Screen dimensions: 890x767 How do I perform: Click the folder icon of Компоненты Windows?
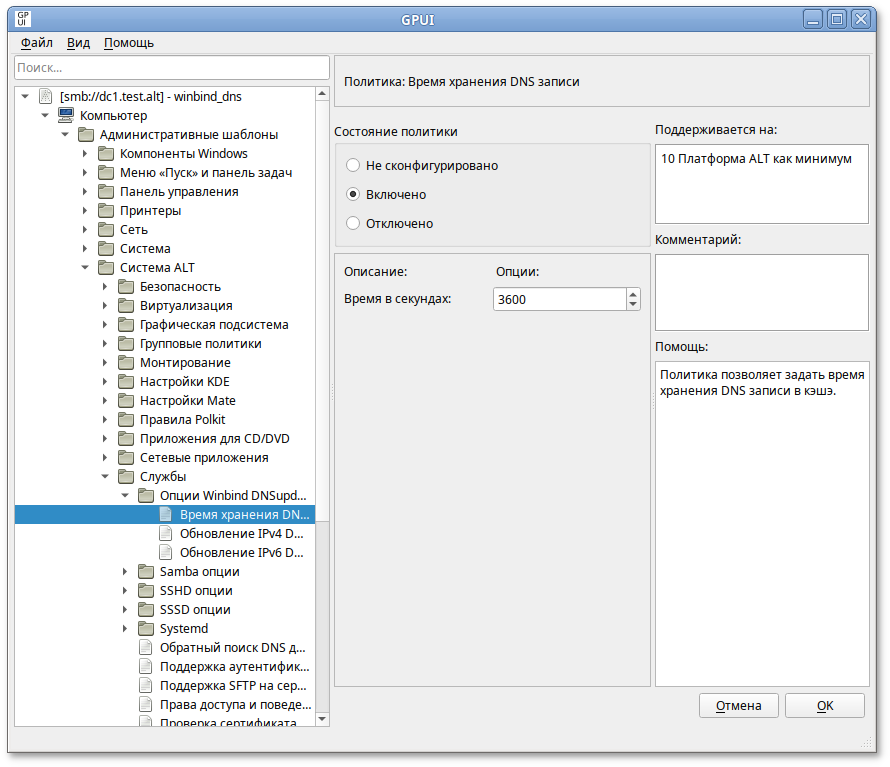click(105, 154)
